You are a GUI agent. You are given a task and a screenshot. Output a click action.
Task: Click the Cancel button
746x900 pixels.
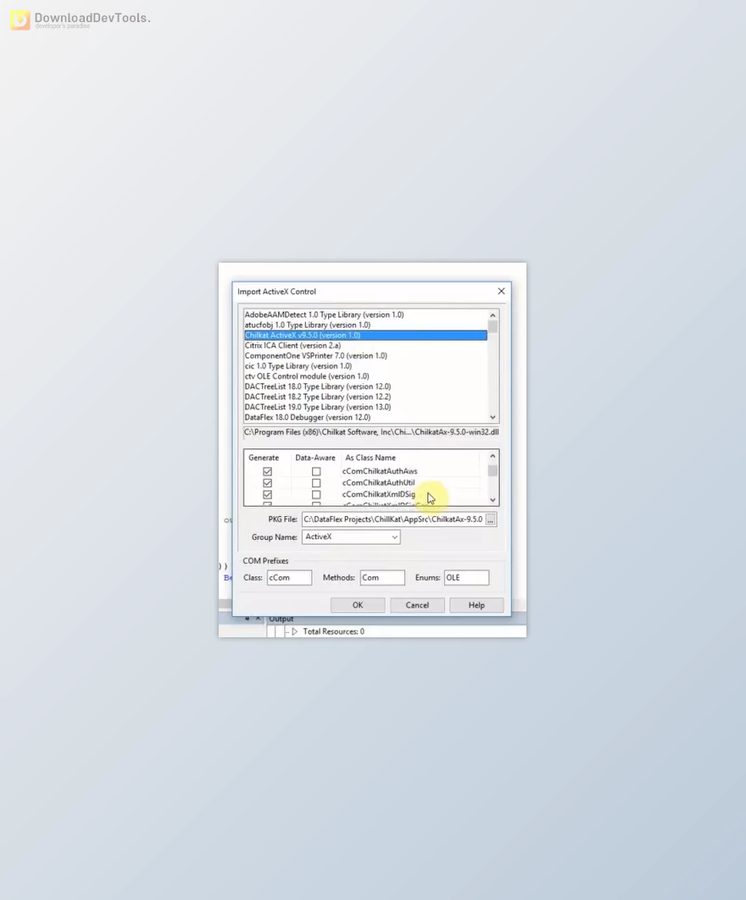click(417, 605)
